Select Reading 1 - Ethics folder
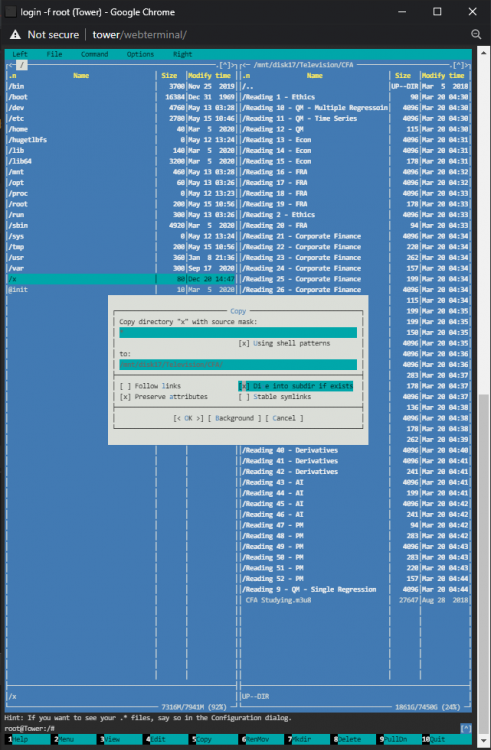This screenshot has width=491, height=750. 355,97
